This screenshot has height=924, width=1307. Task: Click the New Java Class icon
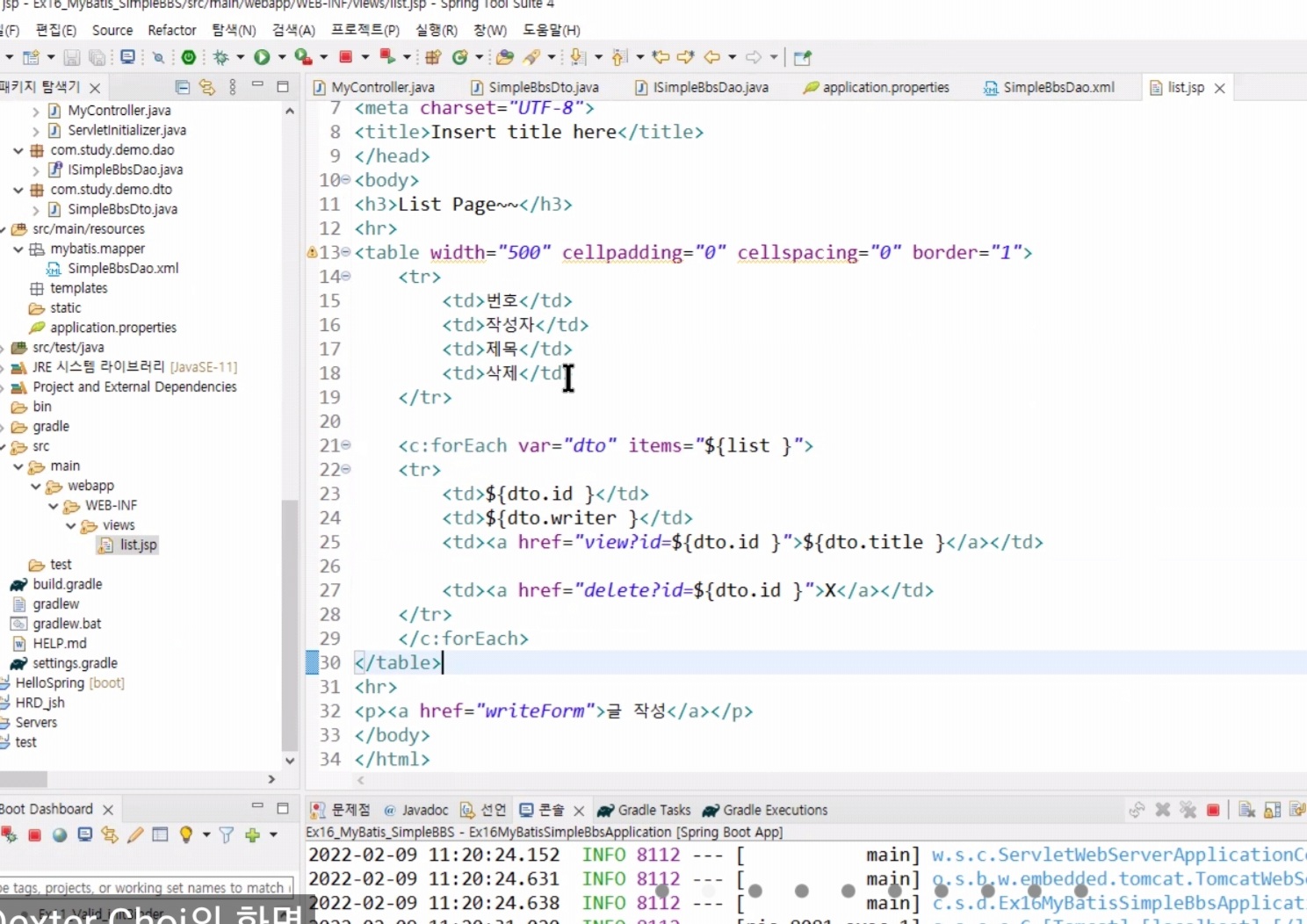459,57
